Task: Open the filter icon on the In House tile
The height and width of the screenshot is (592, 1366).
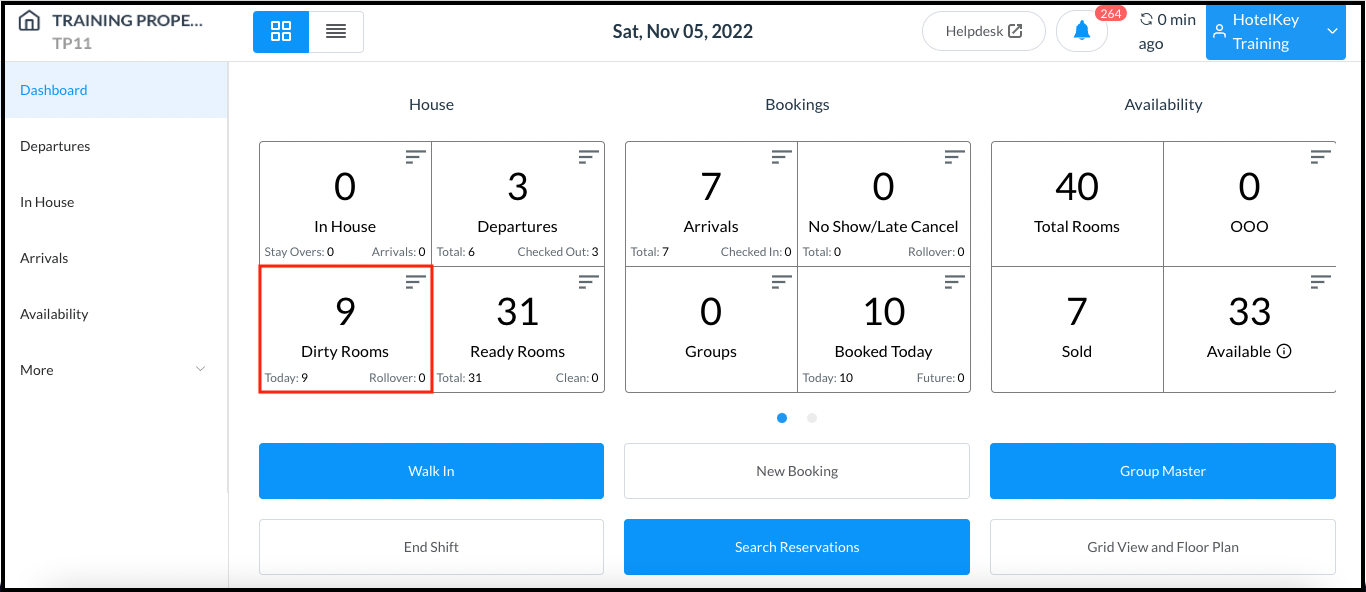Action: point(415,157)
